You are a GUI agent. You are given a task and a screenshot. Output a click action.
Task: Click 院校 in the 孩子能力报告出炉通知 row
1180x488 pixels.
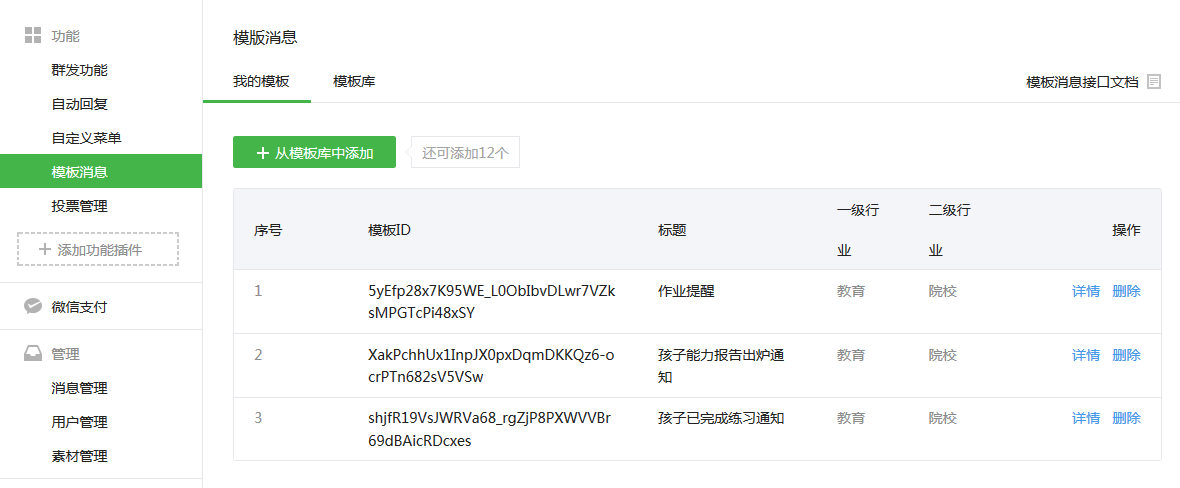tap(943, 355)
